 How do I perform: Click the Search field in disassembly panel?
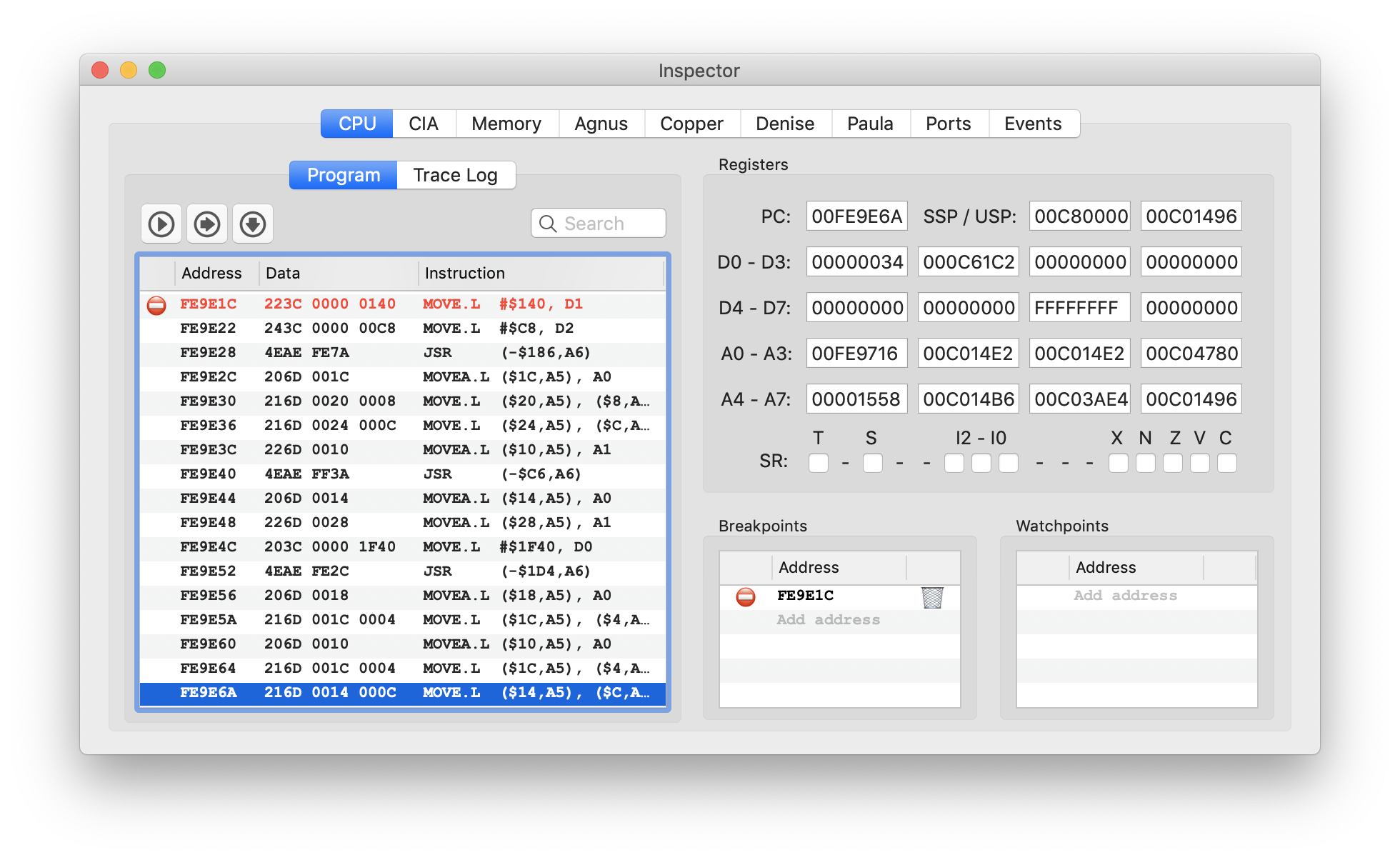click(x=599, y=224)
